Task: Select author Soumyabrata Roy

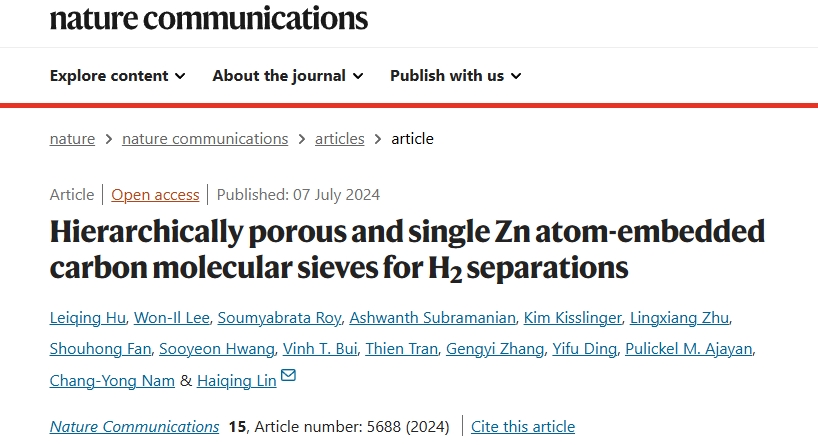Action: [x=279, y=317]
